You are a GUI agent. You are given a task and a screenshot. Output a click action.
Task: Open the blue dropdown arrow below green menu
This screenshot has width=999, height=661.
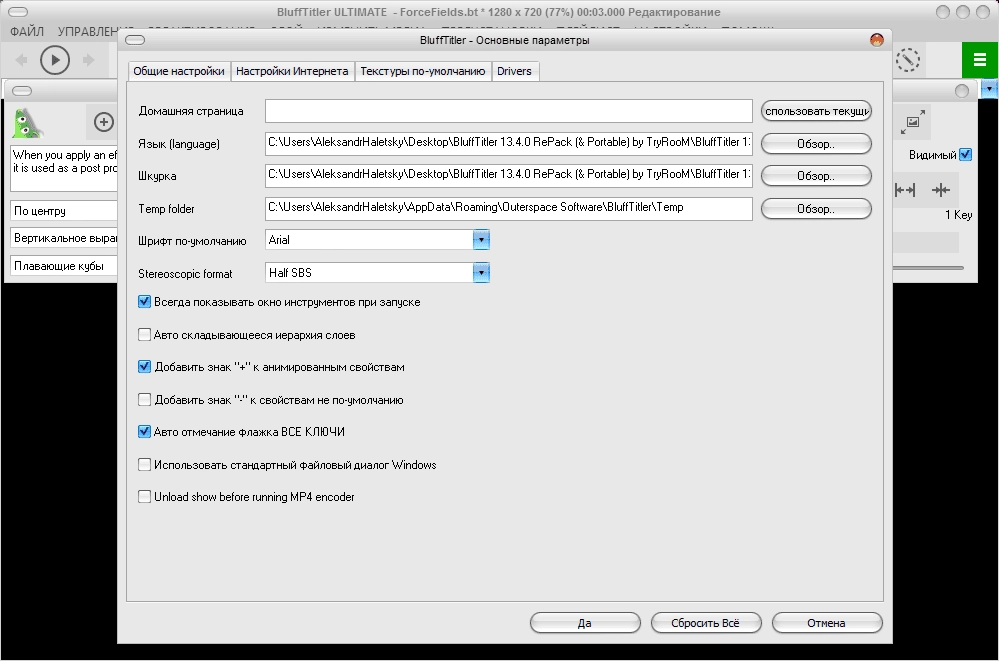(989, 89)
